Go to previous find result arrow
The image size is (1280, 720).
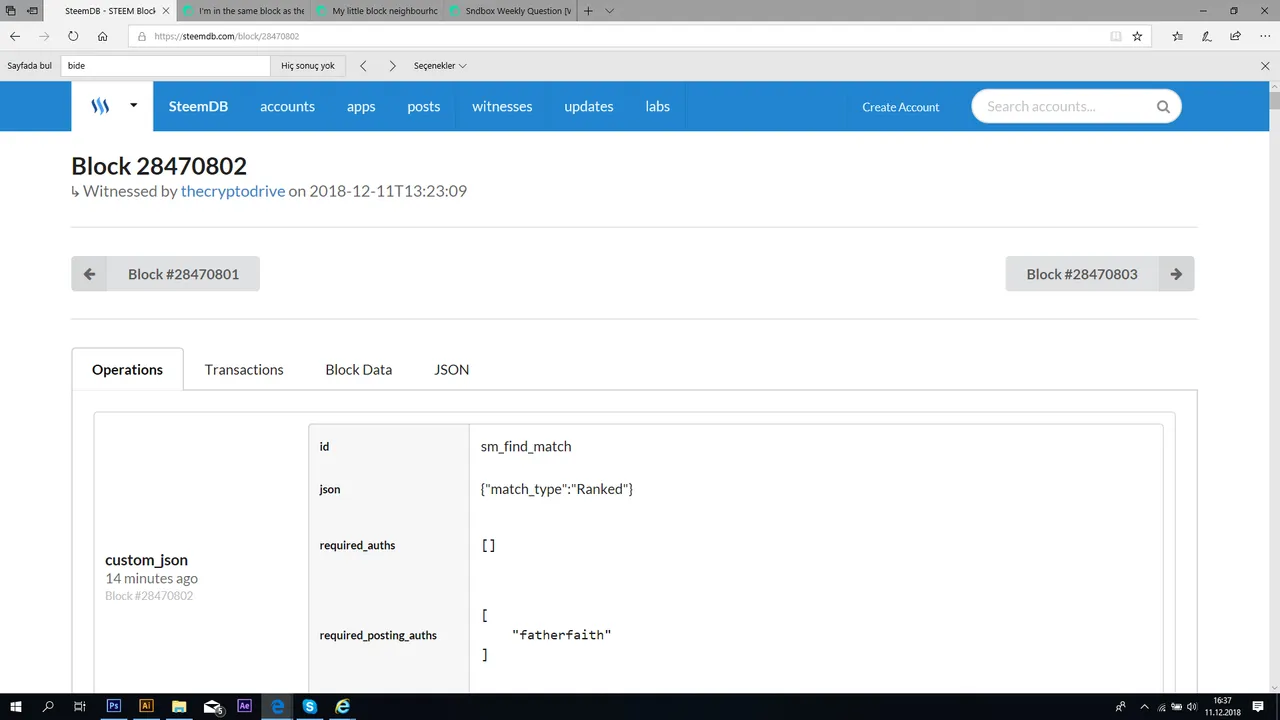point(363,66)
